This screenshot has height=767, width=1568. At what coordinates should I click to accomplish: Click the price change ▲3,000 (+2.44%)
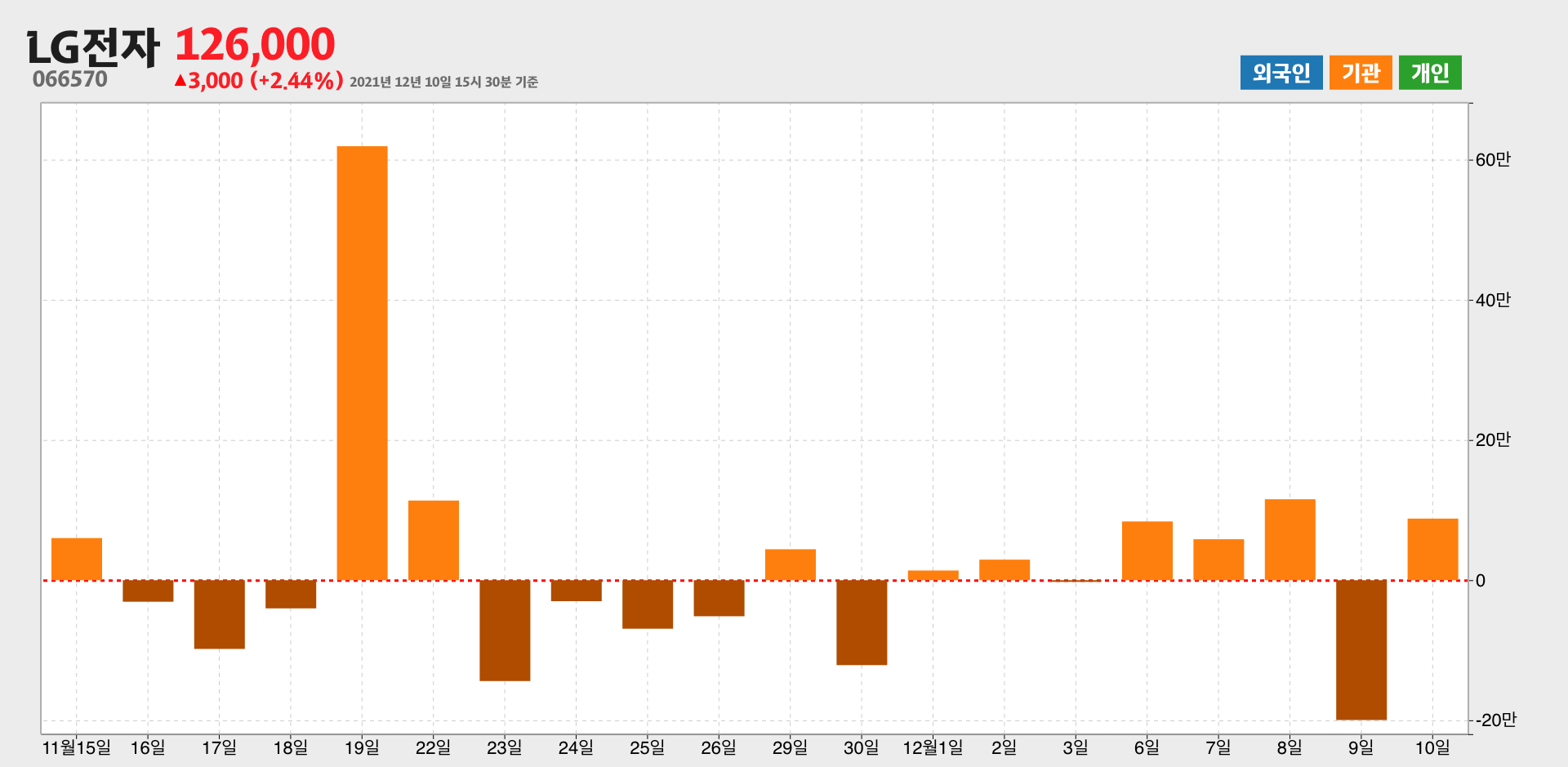pyautogui.click(x=258, y=80)
